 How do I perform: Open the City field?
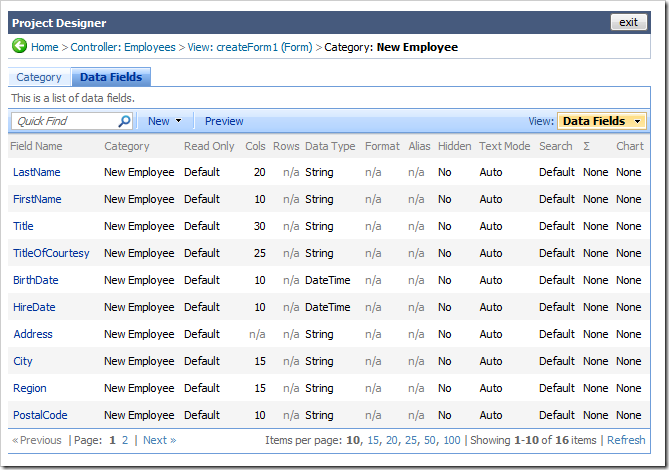click(x=23, y=361)
